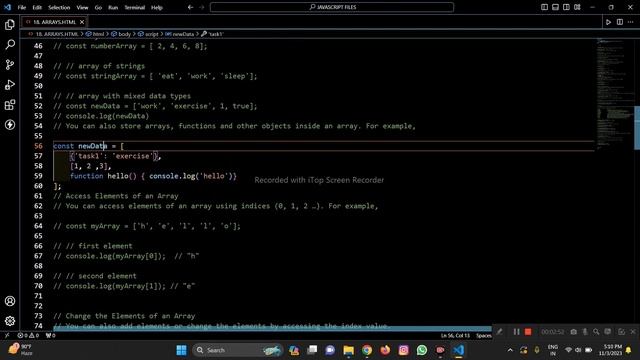Click the word 'hello' function name on line 59
Screen dimensions: 640x360
[x=118, y=176]
